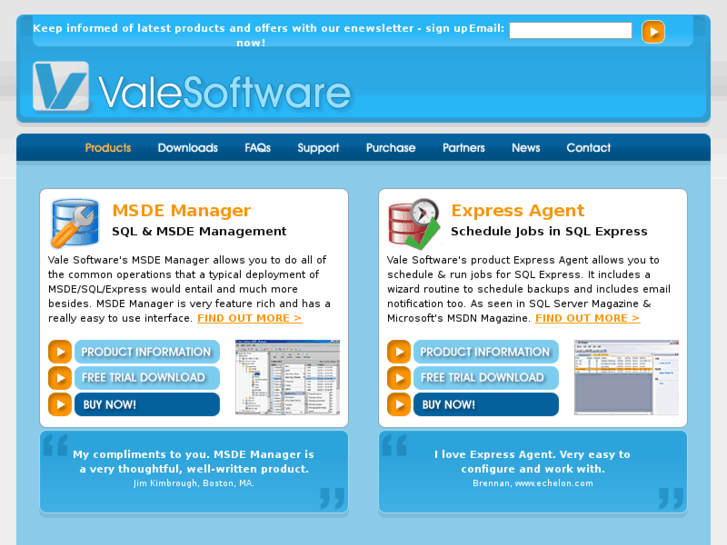Click arrow icon beside Express Agent Buy Now

pos(399,404)
